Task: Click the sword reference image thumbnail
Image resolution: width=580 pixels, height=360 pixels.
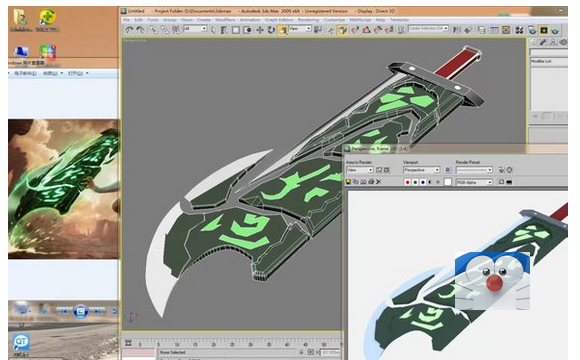Action: click(64, 189)
